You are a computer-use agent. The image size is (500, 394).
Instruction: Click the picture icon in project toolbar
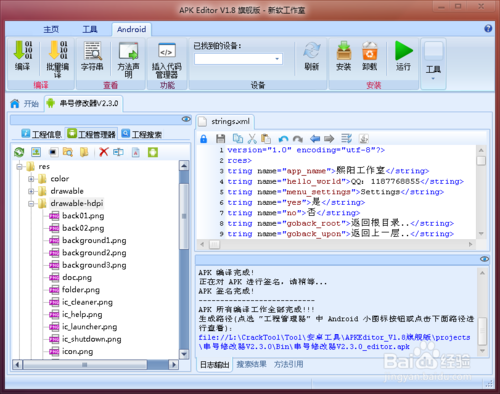tap(36, 152)
